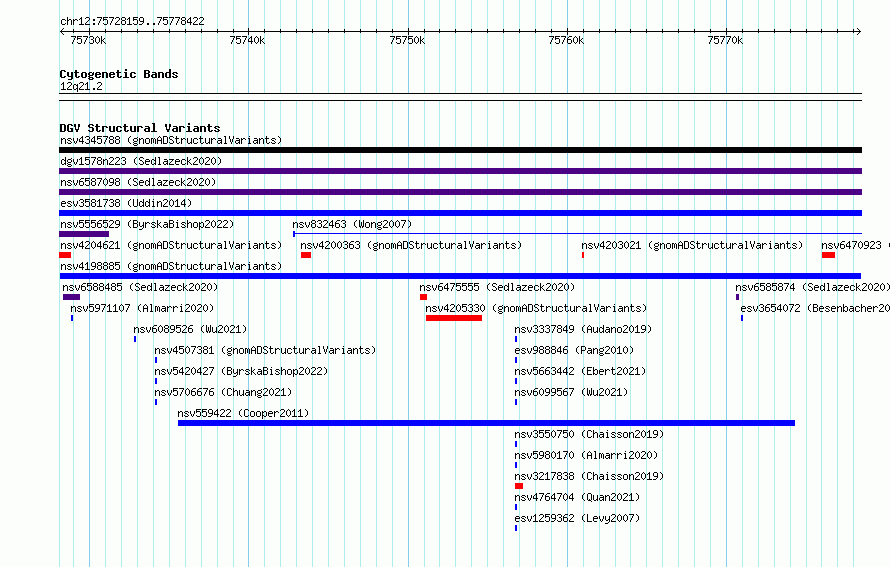Open nsv6585874 (Sedlazeck2020) label
The height and width of the screenshot is (567, 890).
coord(812,287)
